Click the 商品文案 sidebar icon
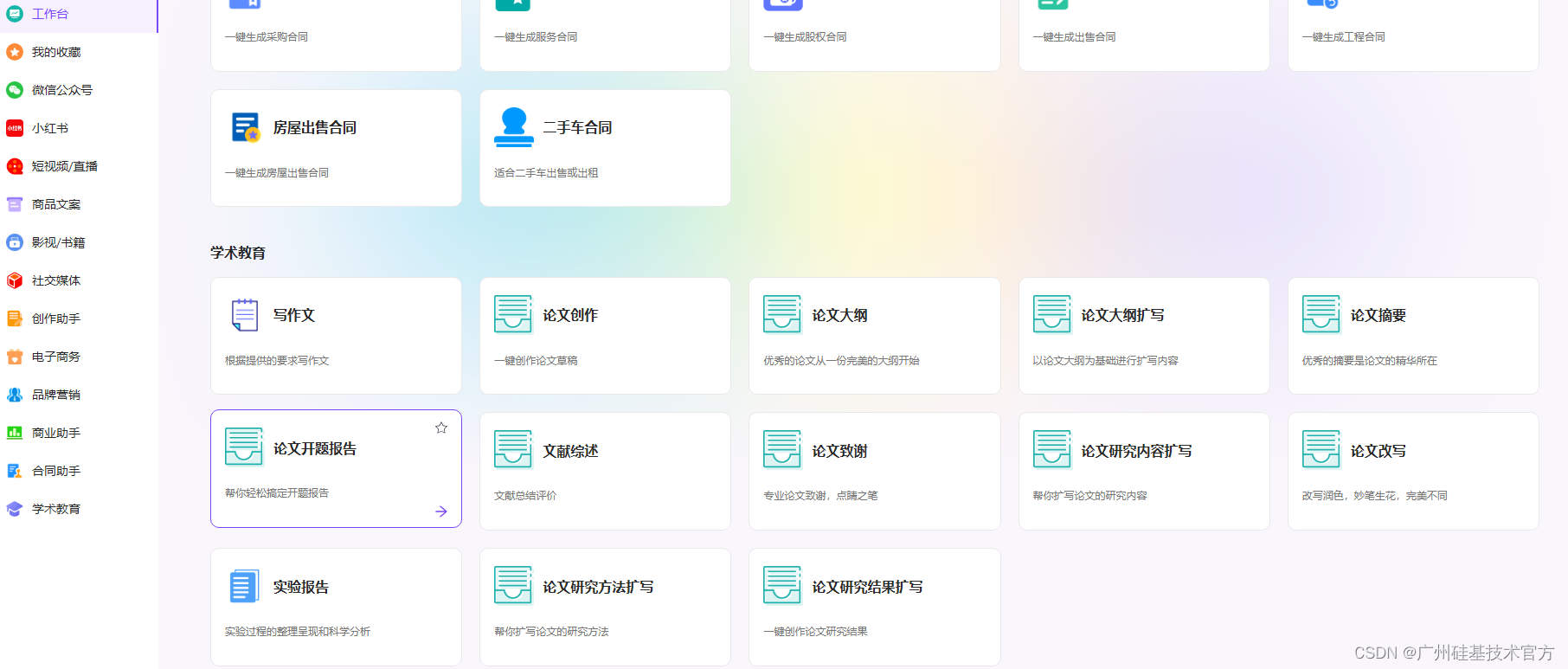The width and height of the screenshot is (1568, 669). pos(15,204)
